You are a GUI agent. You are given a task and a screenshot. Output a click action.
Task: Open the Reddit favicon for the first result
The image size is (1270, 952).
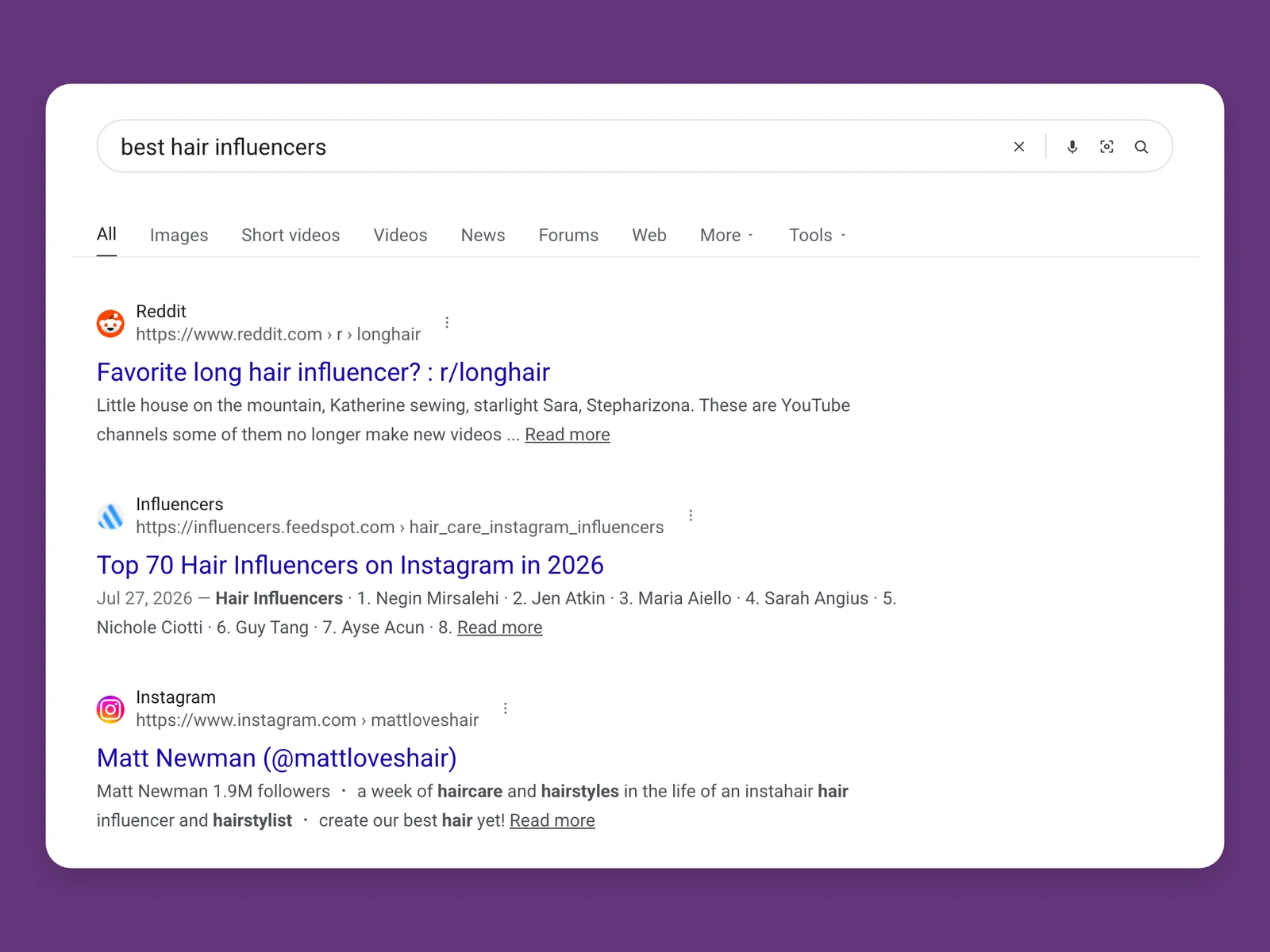(x=110, y=324)
